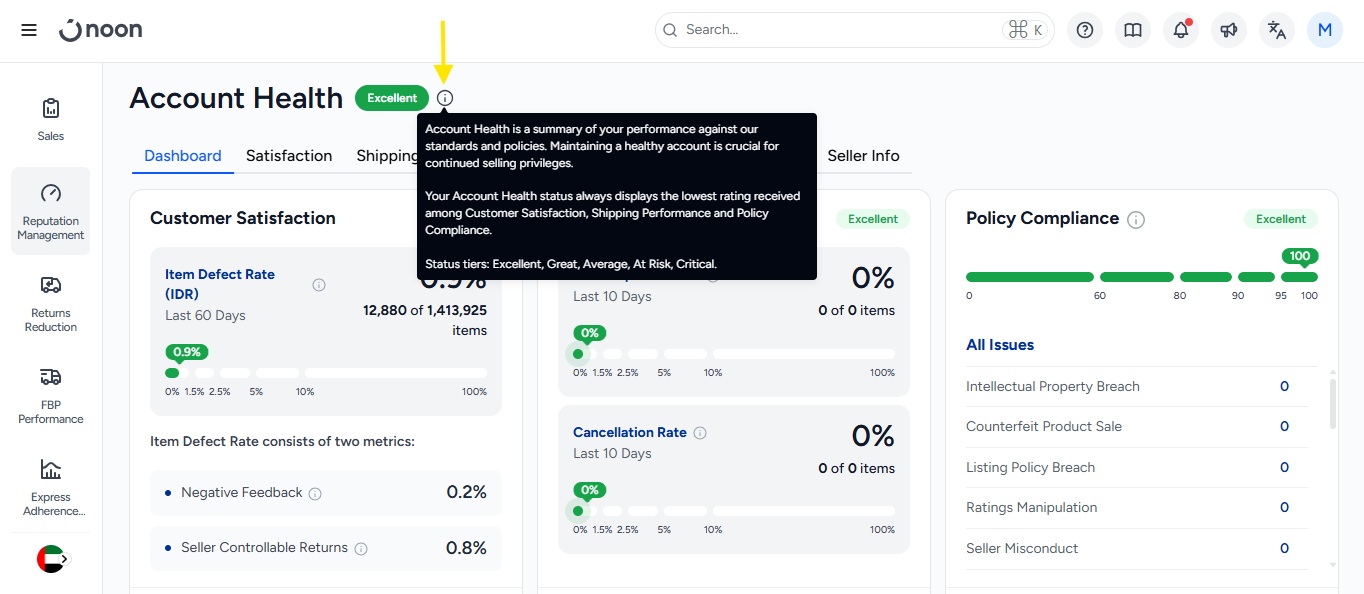Open the guide book icon
Viewport: 1364px width, 594px height.
[1132, 30]
